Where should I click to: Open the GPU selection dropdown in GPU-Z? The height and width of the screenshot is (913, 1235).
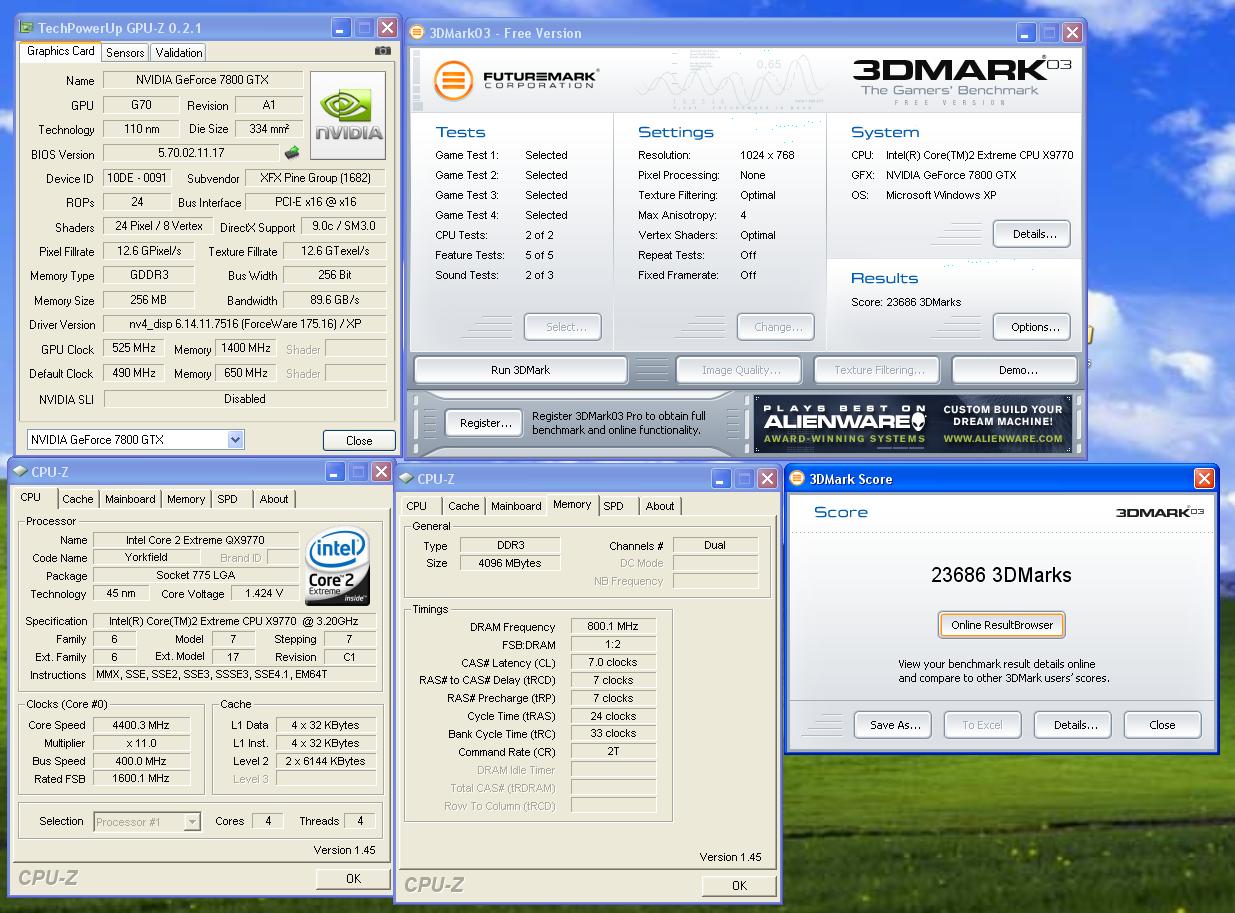(235, 440)
